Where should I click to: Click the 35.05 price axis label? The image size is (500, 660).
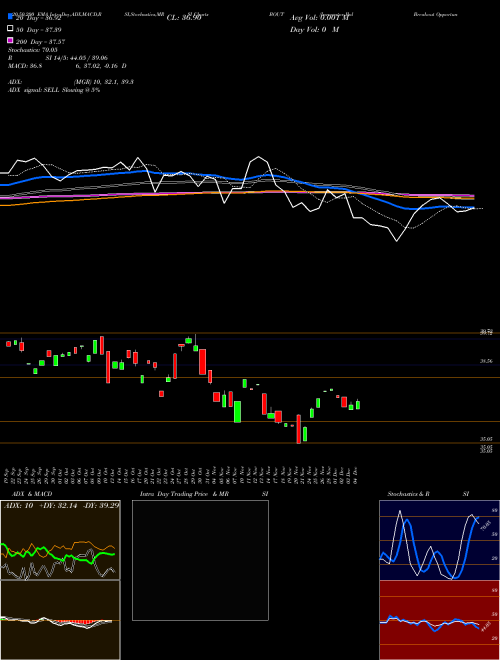486,439
